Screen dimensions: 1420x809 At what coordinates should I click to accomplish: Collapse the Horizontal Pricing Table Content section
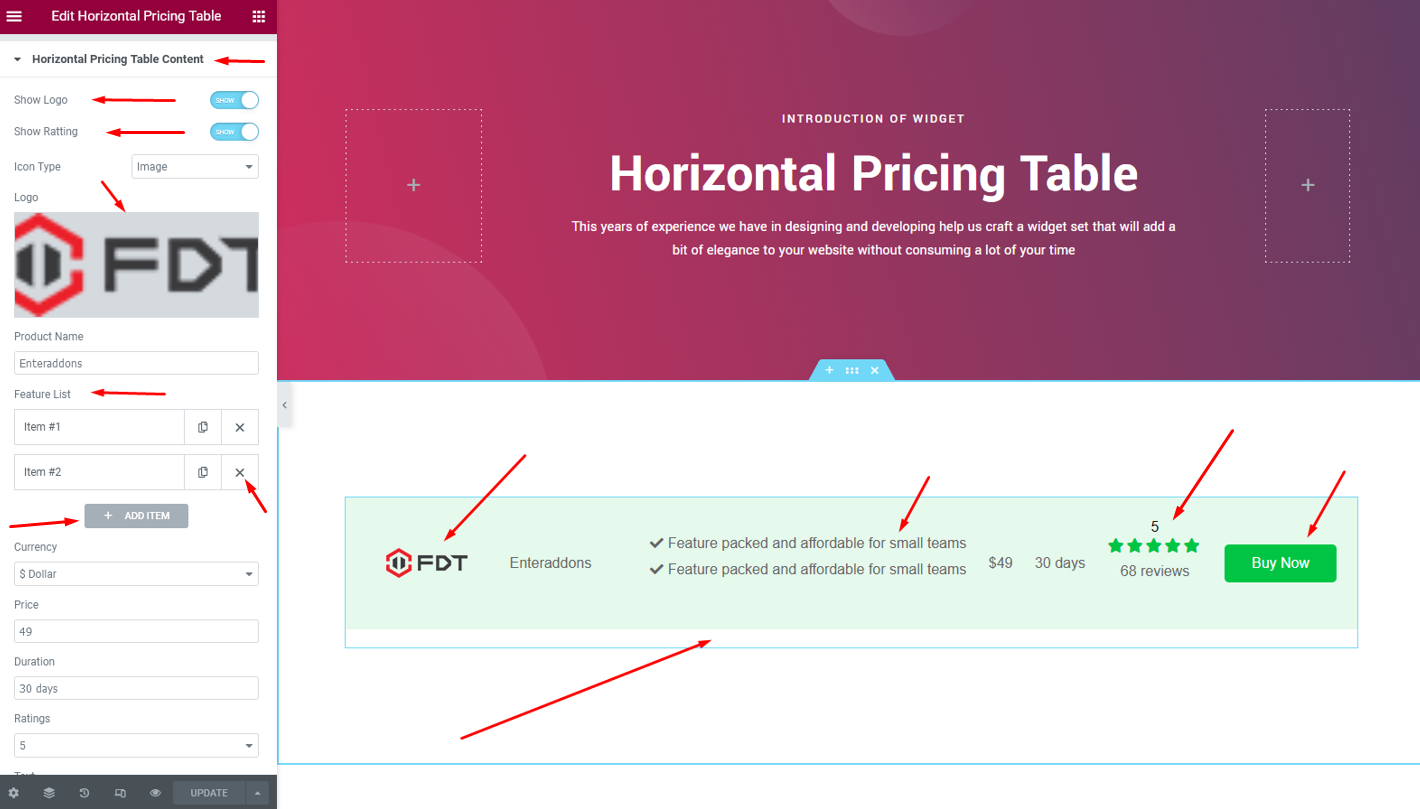click(16, 59)
